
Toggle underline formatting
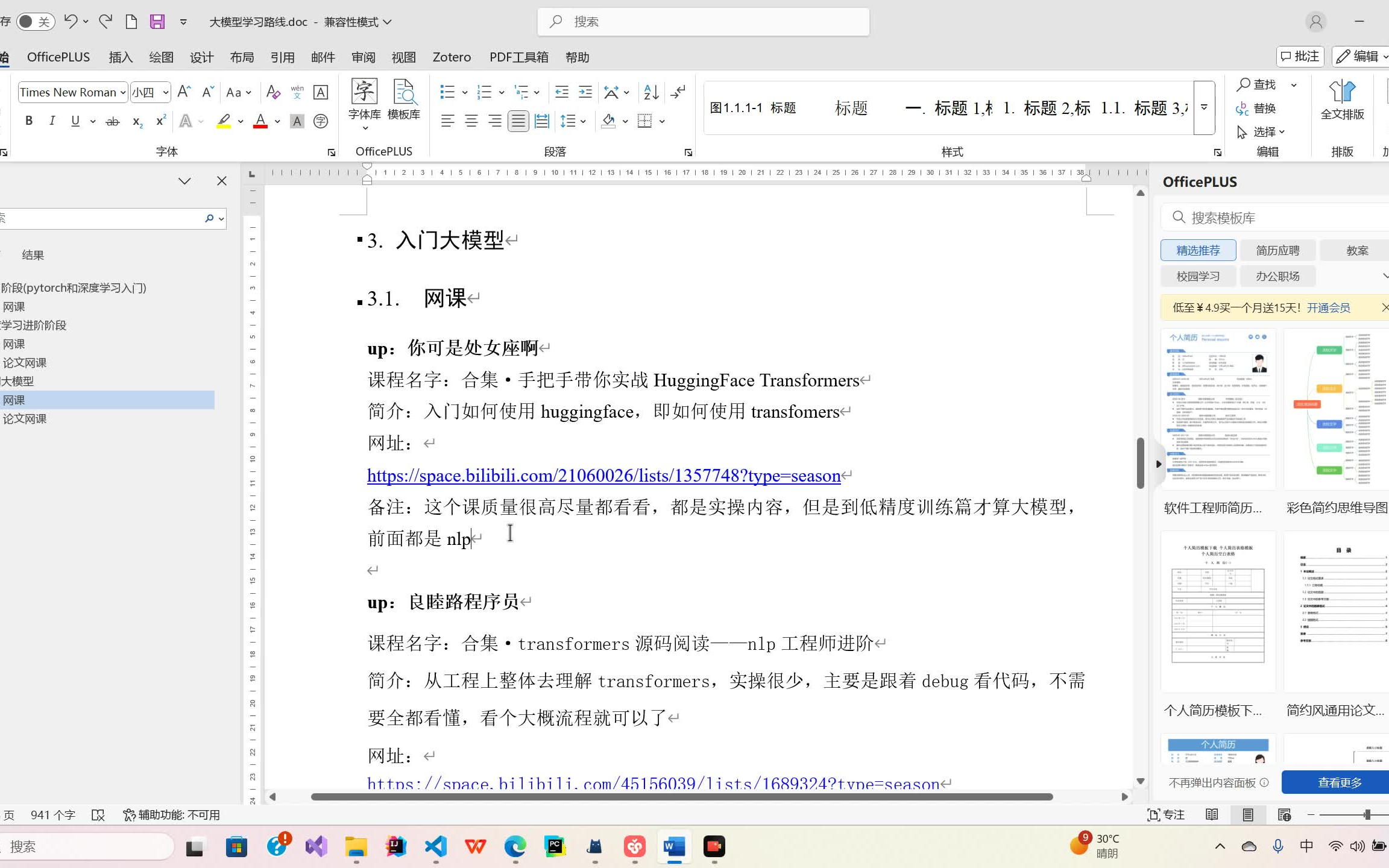pos(75,121)
